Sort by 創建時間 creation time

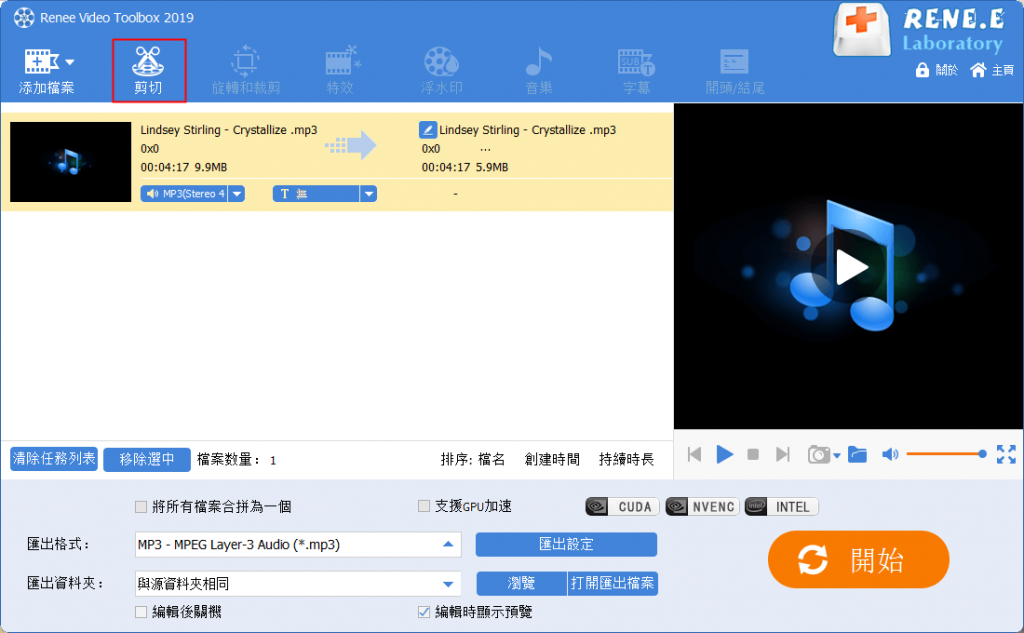pos(552,459)
